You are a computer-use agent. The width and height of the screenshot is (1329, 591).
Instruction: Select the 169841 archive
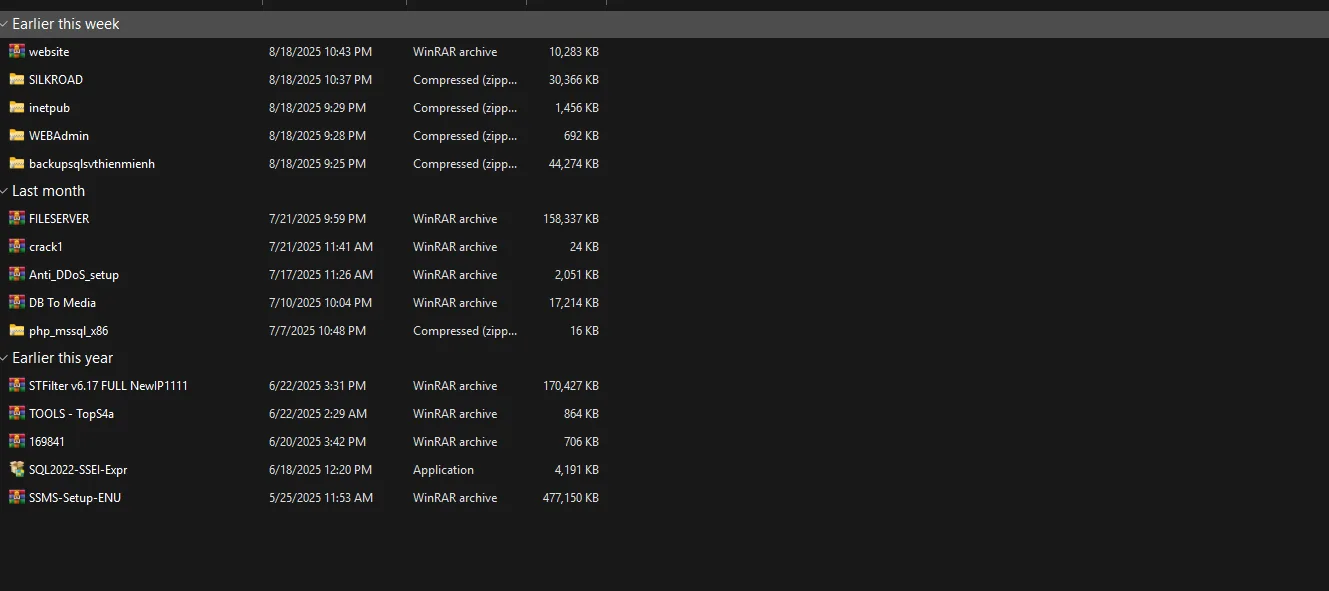[46, 441]
